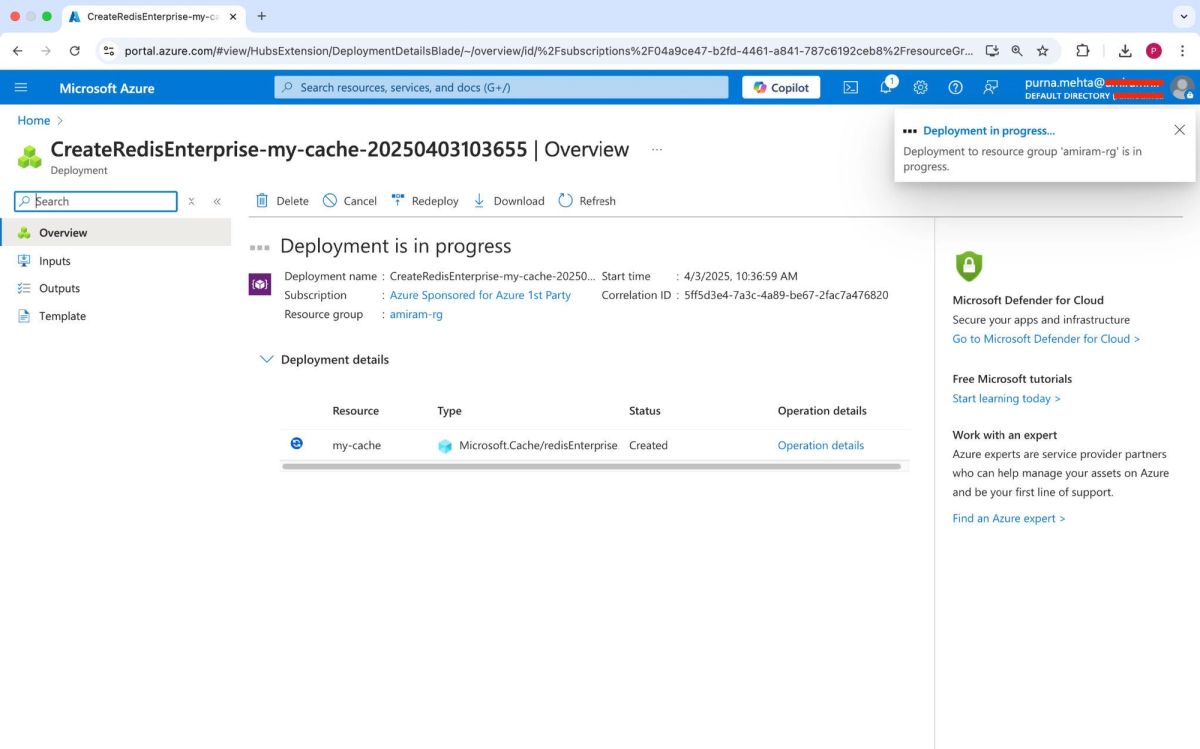The width and height of the screenshot is (1200, 749).
Task: Open the notifications bell icon
Action: tap(886, 88)
